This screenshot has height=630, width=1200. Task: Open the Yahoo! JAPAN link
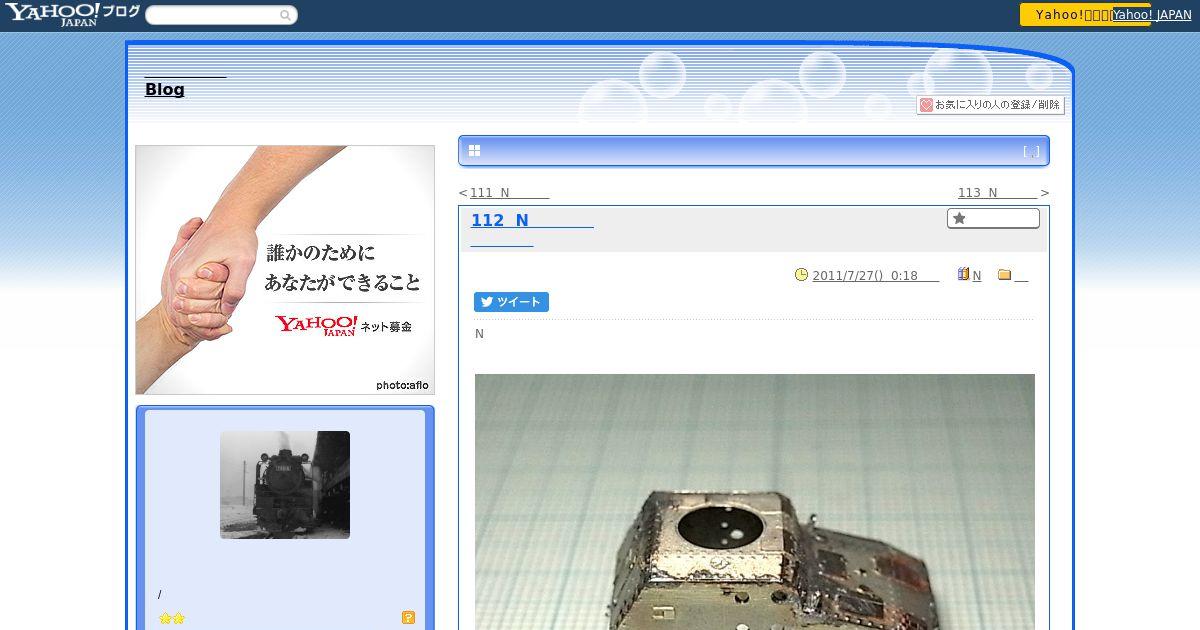[x=1152, y=15]
